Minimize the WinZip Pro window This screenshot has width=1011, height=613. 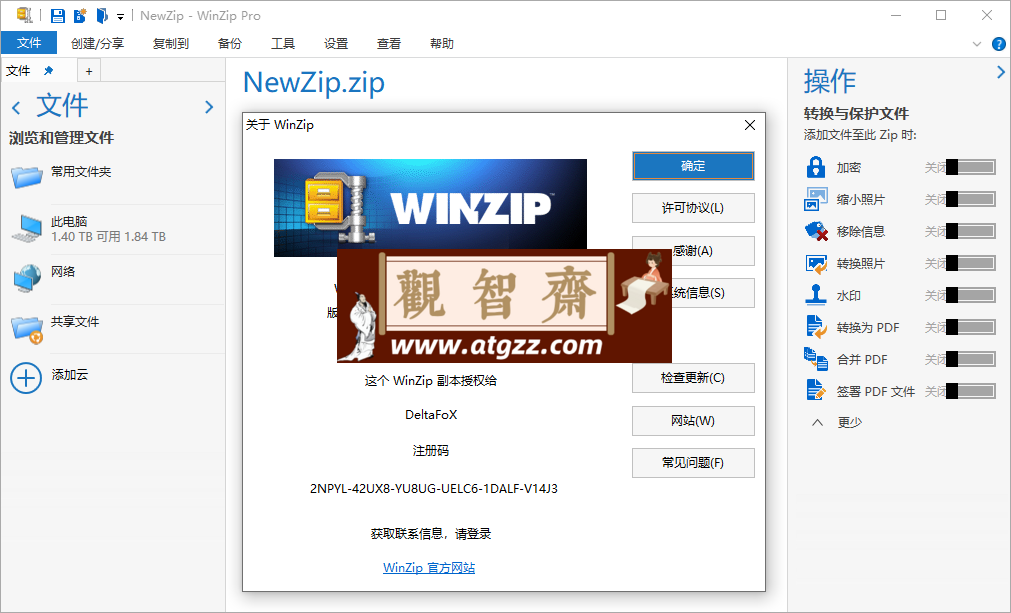pyautogui.click(x=896, y=15)
